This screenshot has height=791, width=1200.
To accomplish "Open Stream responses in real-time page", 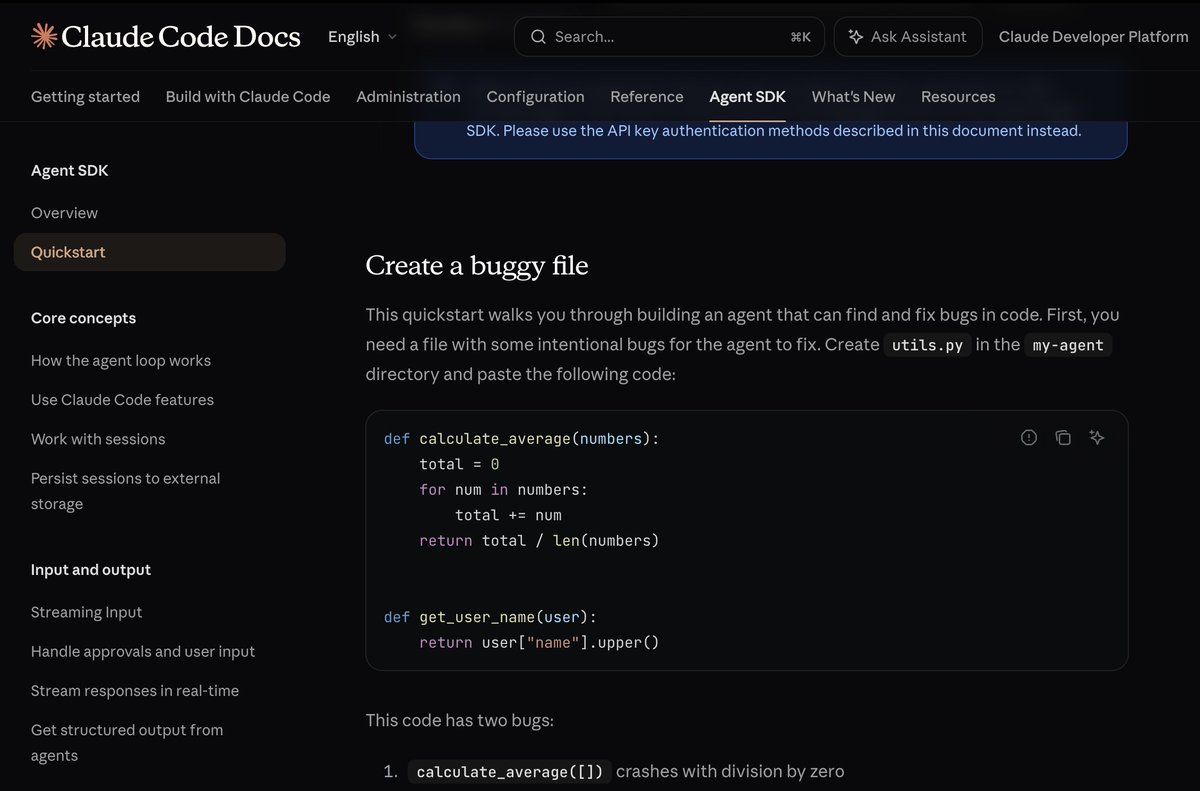I will click(x=135, y=691).
